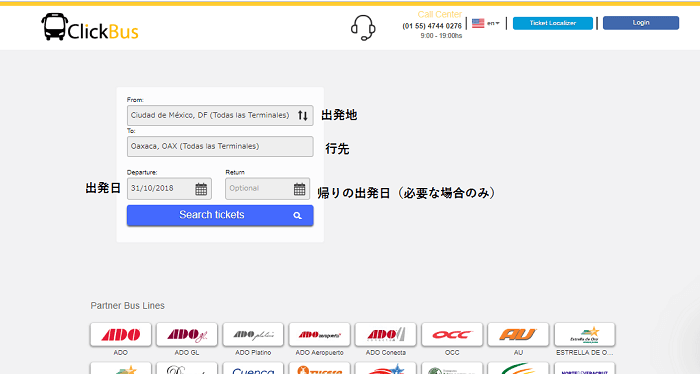Click the ClickBus bus logo
The height and width of the screenshot is (374, 700).
click(90, 27)
